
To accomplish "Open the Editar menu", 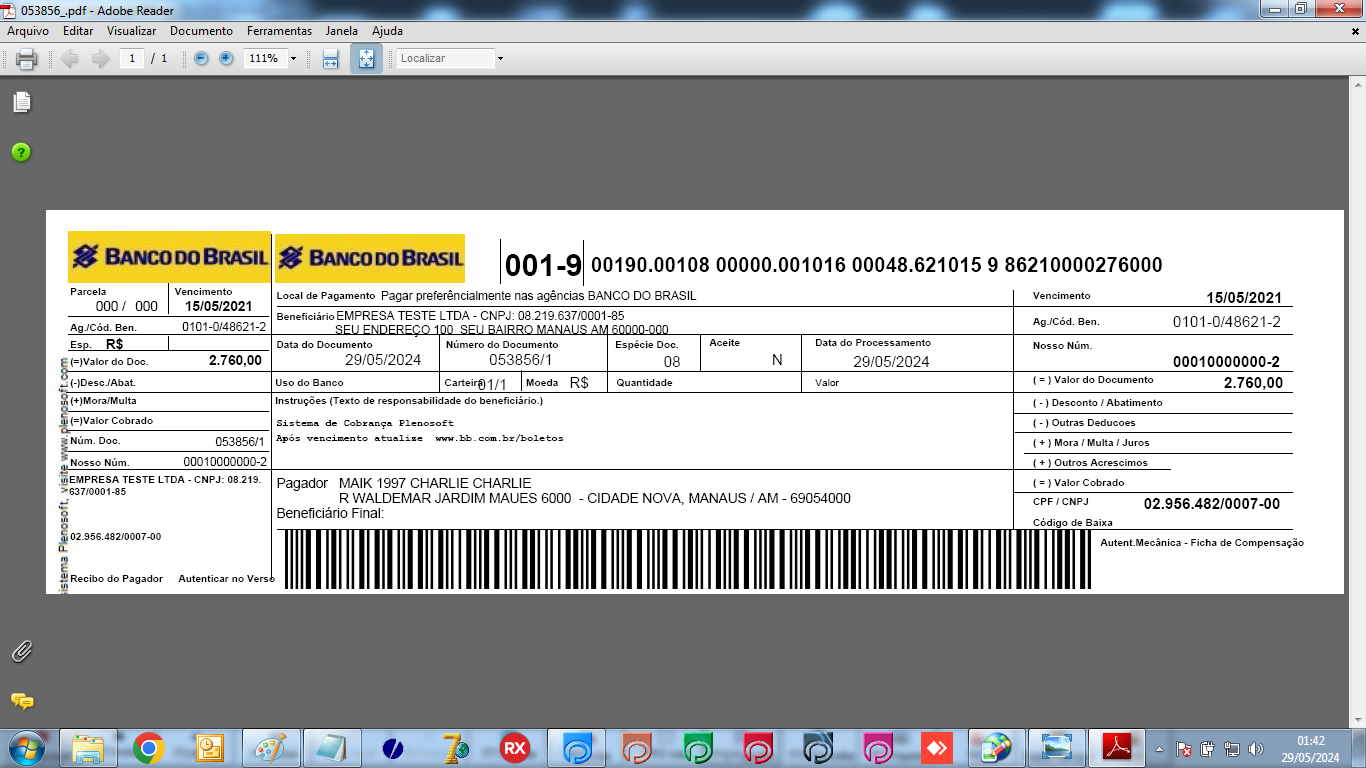I will click(78, 31).
